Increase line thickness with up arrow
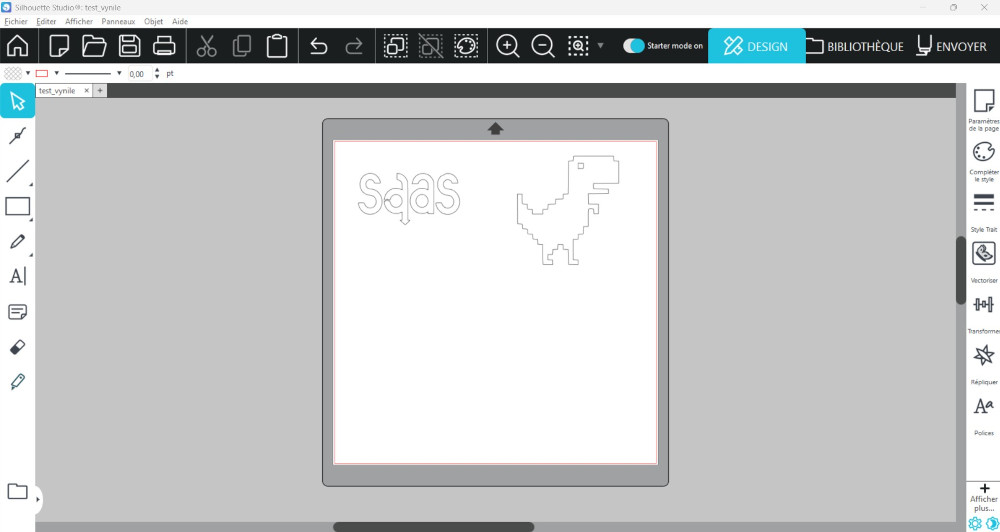The width and height of the screenshot is (1000, 532). 158,70
